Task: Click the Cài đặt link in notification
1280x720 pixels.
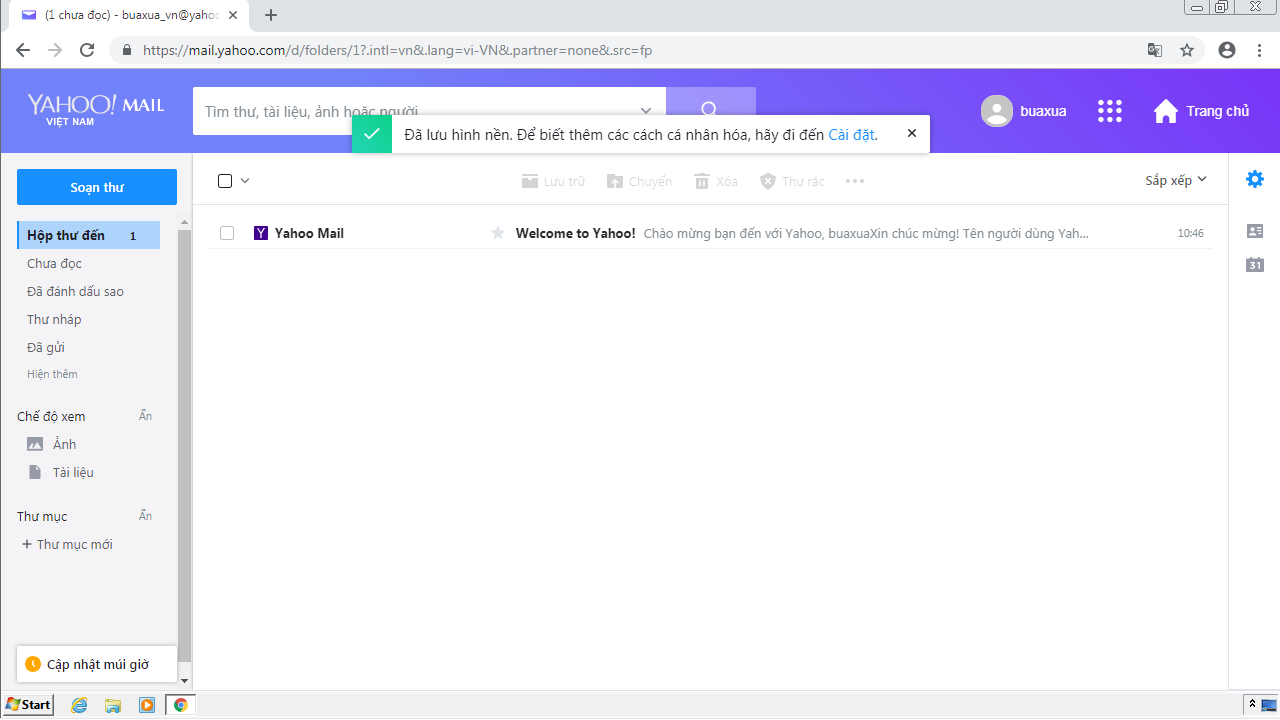Action: 852,134
